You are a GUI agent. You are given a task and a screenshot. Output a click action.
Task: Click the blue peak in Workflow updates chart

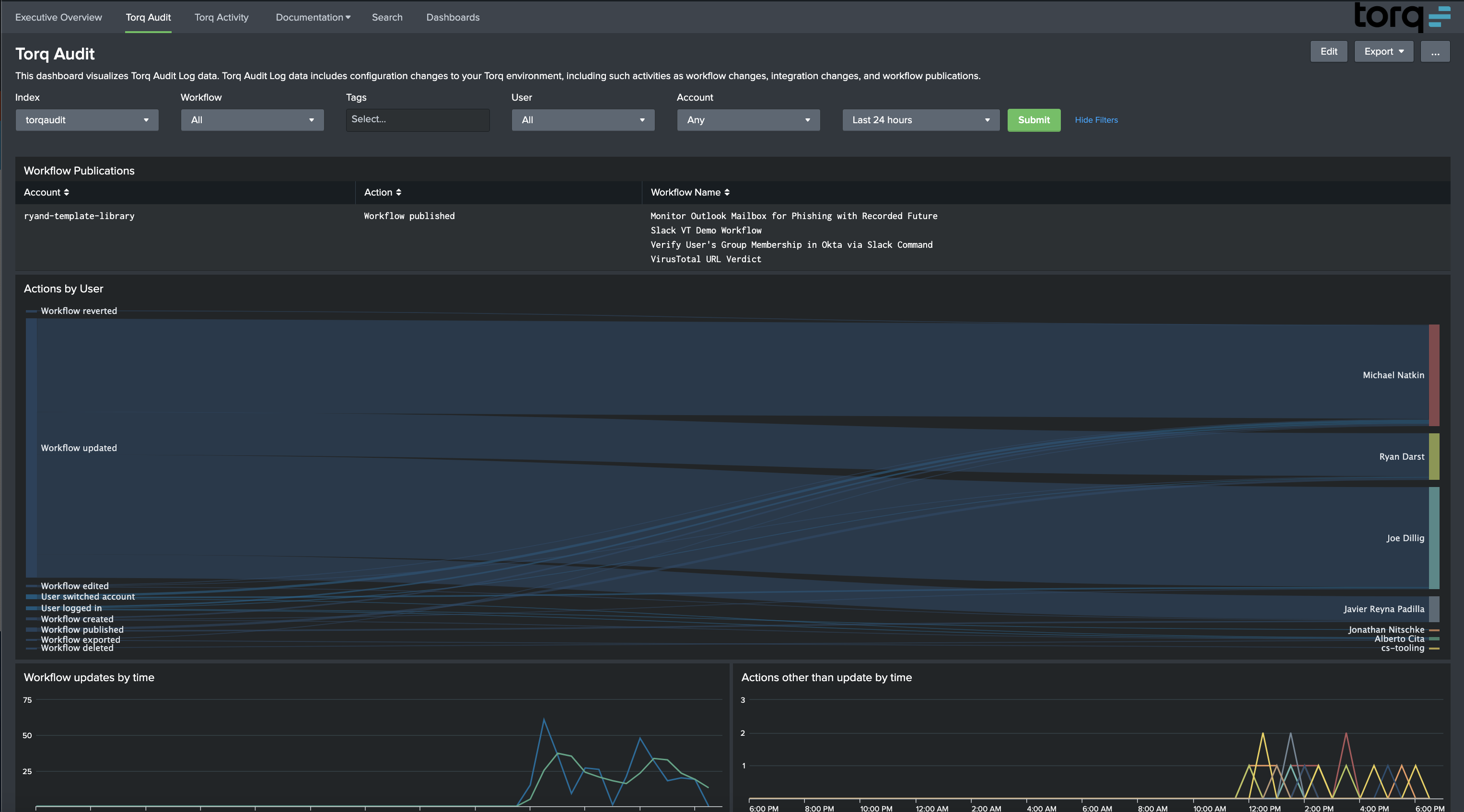click(544, 720)
